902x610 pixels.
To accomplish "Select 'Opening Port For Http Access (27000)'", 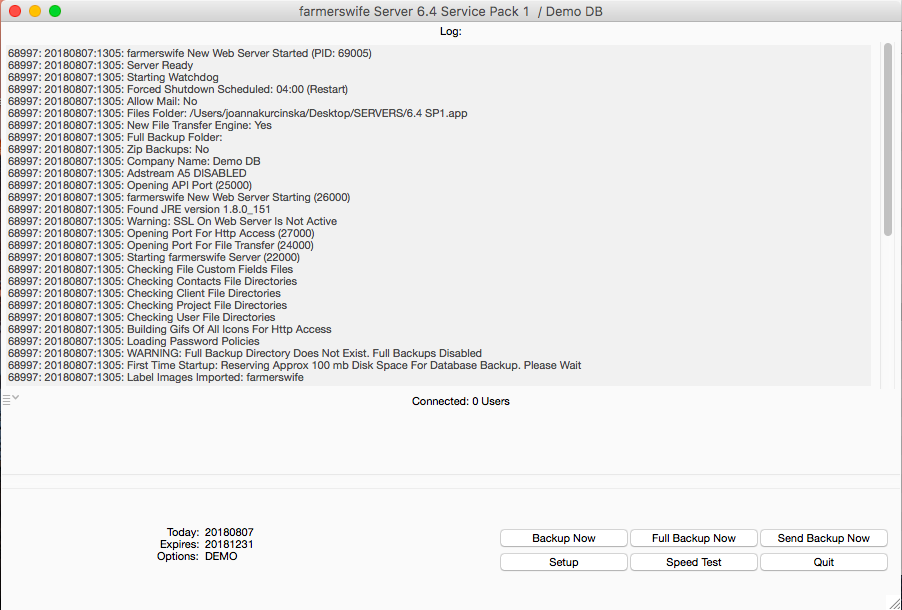I will pos(161,234).
